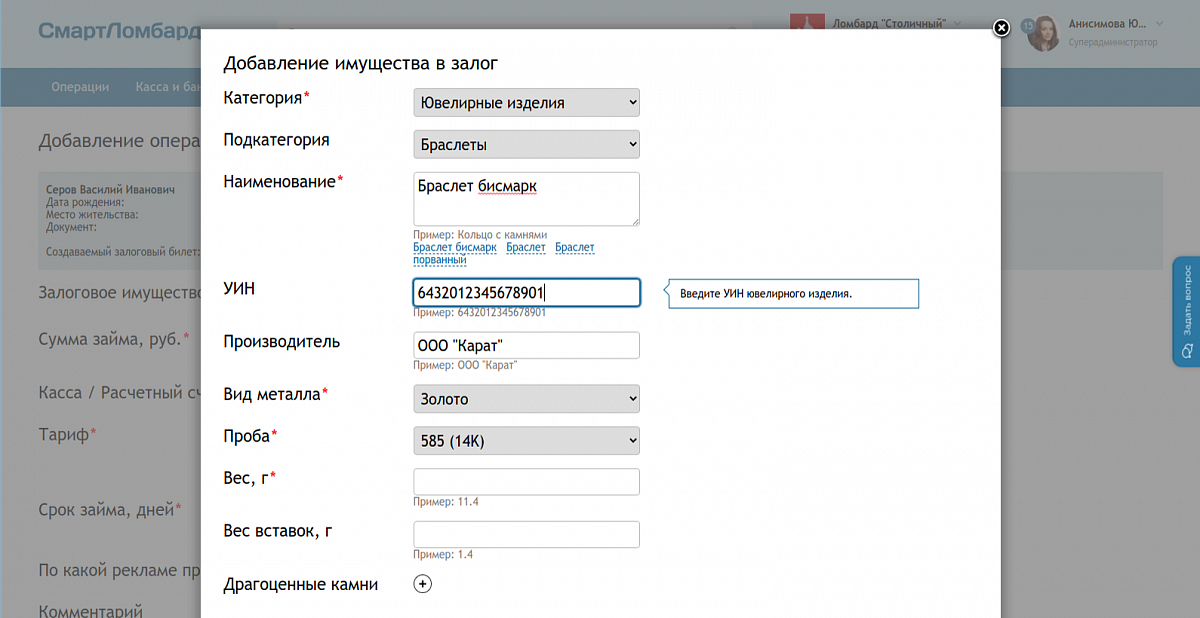Close the add property dialog
This screenshot has height=618, width=1200.
coord(1000,28)
